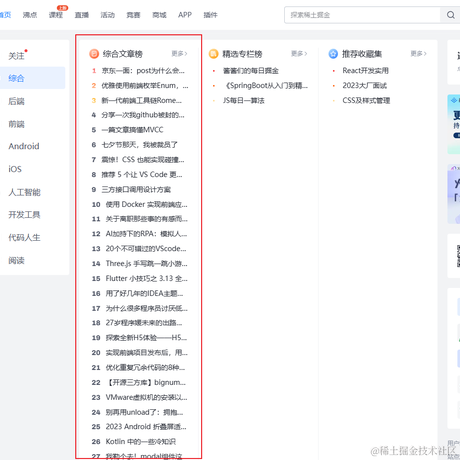The width and height of the screenshot is (460, 460).
Task: Expand 更多 next to 综合文章榜
Action: click(x=179, y=54)
